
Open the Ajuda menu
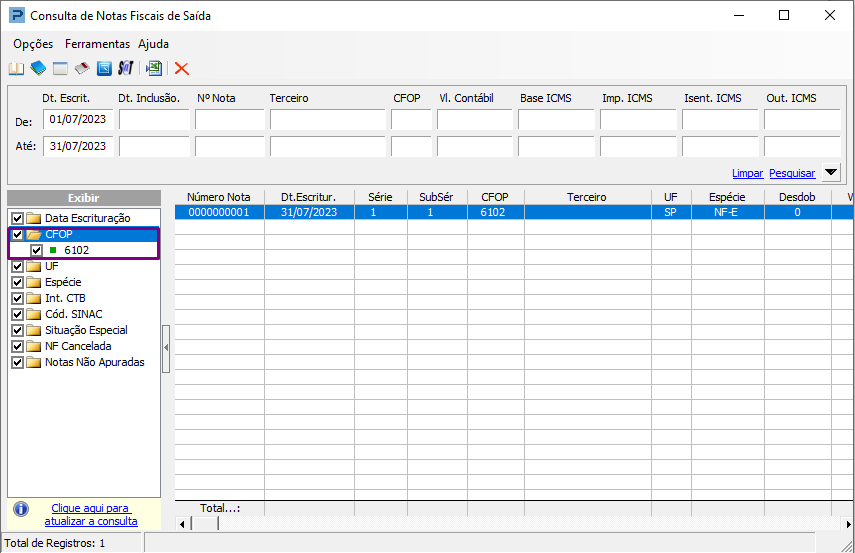pyautogui.click(x=153, y=44)
